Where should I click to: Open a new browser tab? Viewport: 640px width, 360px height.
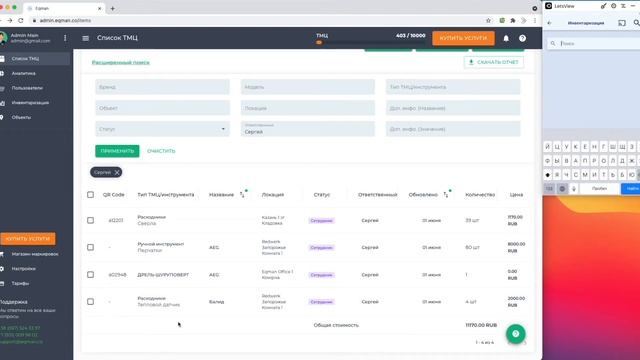pos(112,8)
